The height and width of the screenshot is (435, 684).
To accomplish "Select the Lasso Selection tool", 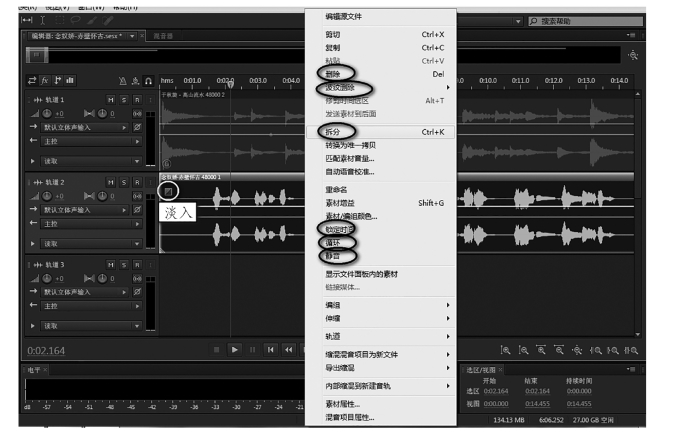I will (x=75, y=20).
